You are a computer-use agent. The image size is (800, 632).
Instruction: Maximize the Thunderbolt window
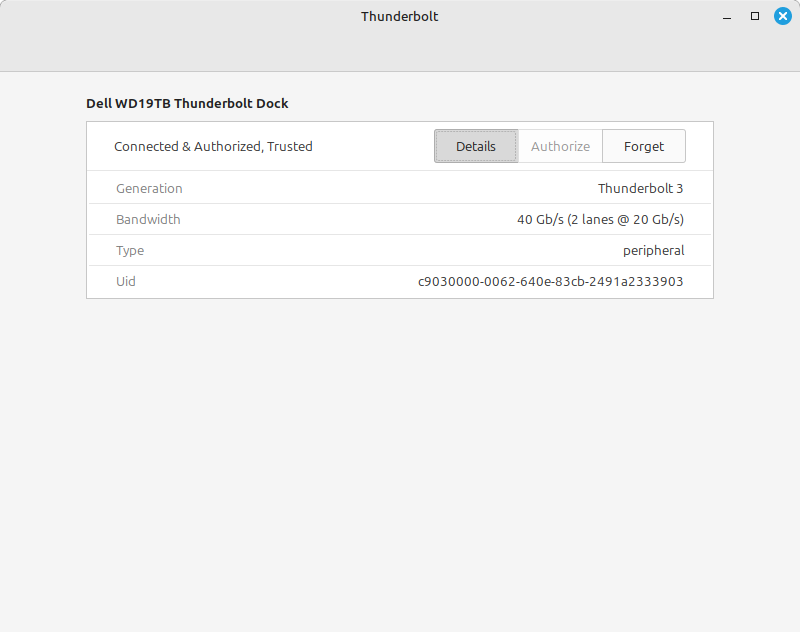click(x=755, y=16)
